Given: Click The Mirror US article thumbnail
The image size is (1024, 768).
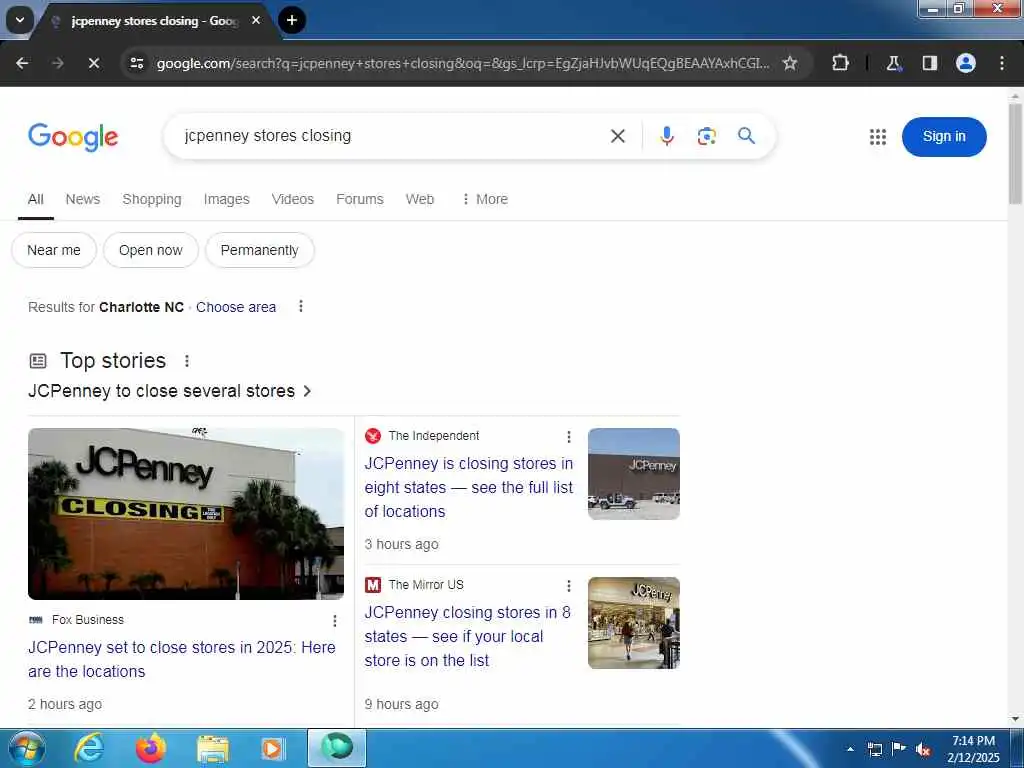Looking at the screenshot, I should point(633,622).
